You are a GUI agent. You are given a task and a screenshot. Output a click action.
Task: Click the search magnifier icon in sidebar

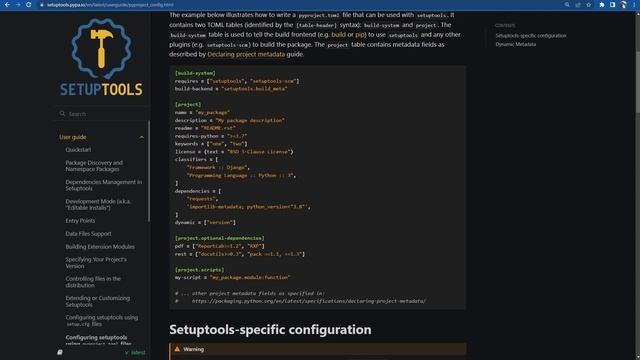(x=62, y=113)
